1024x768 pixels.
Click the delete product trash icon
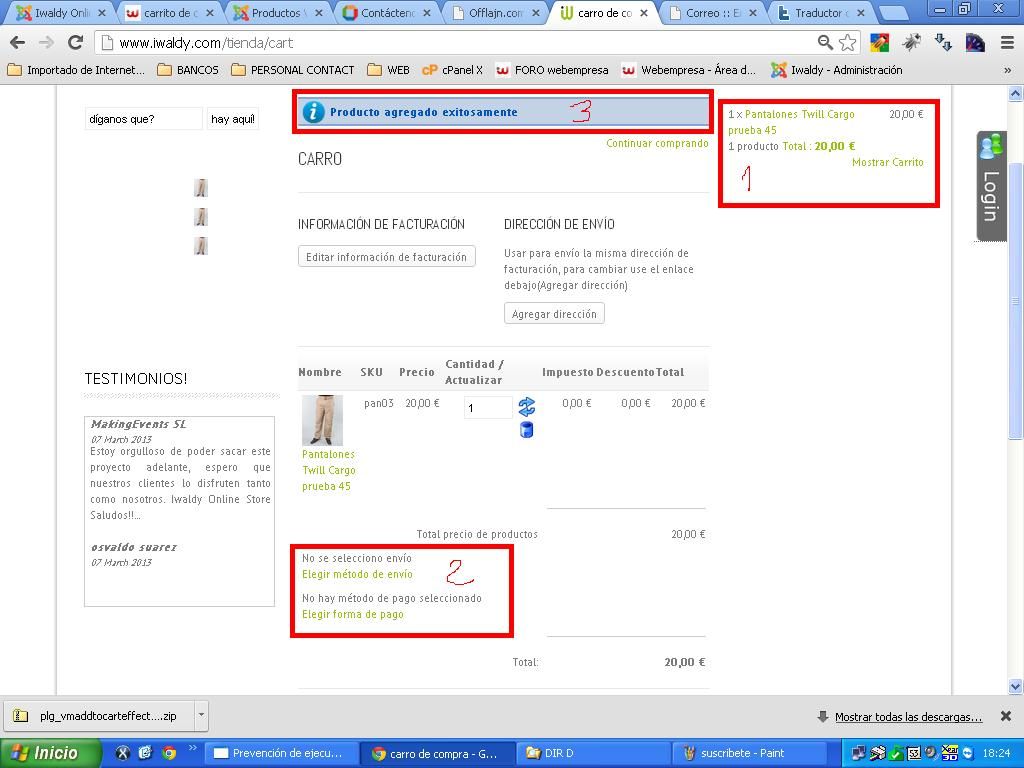[x=526, y=430]
